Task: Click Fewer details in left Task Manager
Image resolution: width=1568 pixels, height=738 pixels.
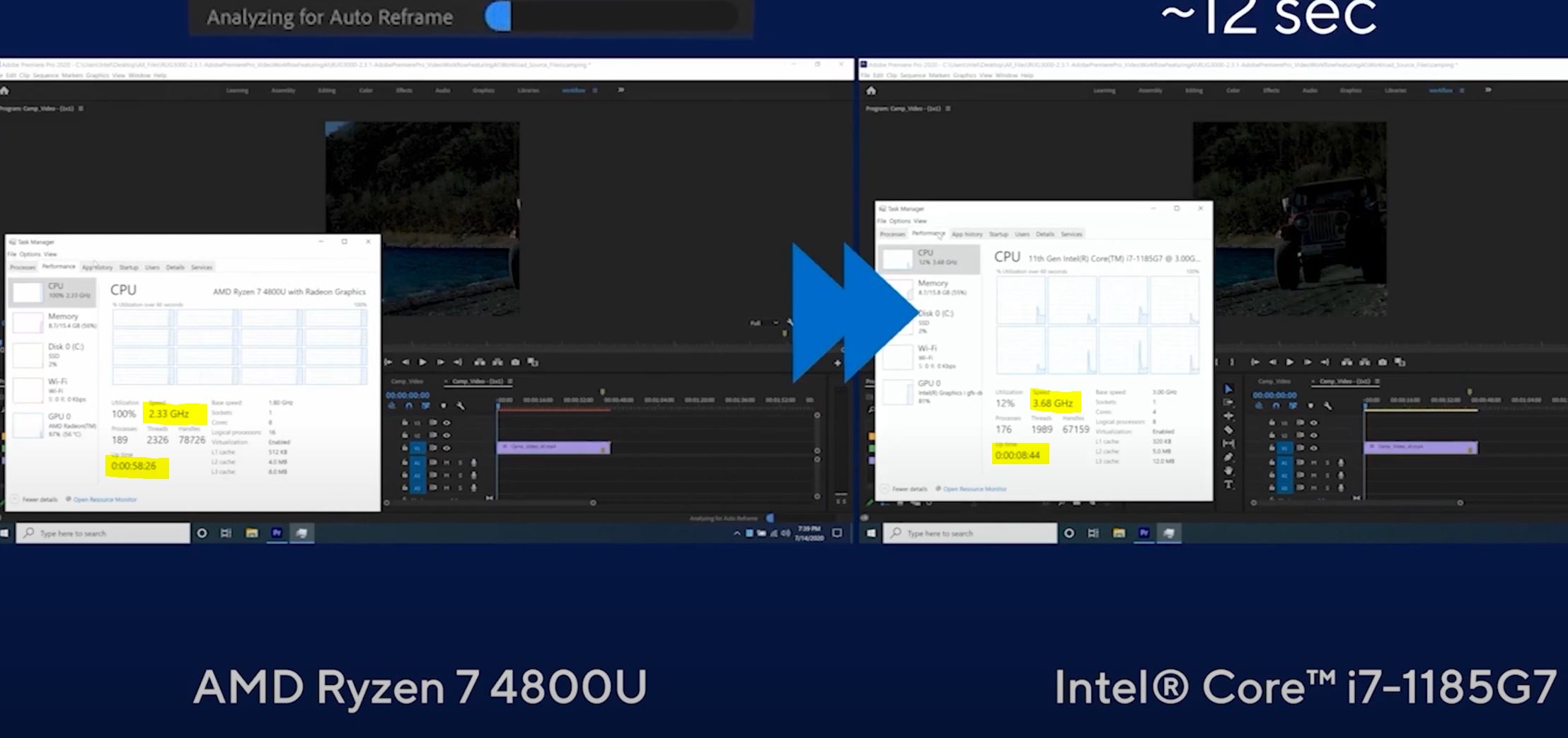Action: pyautogui.click(x=35, y=500)
